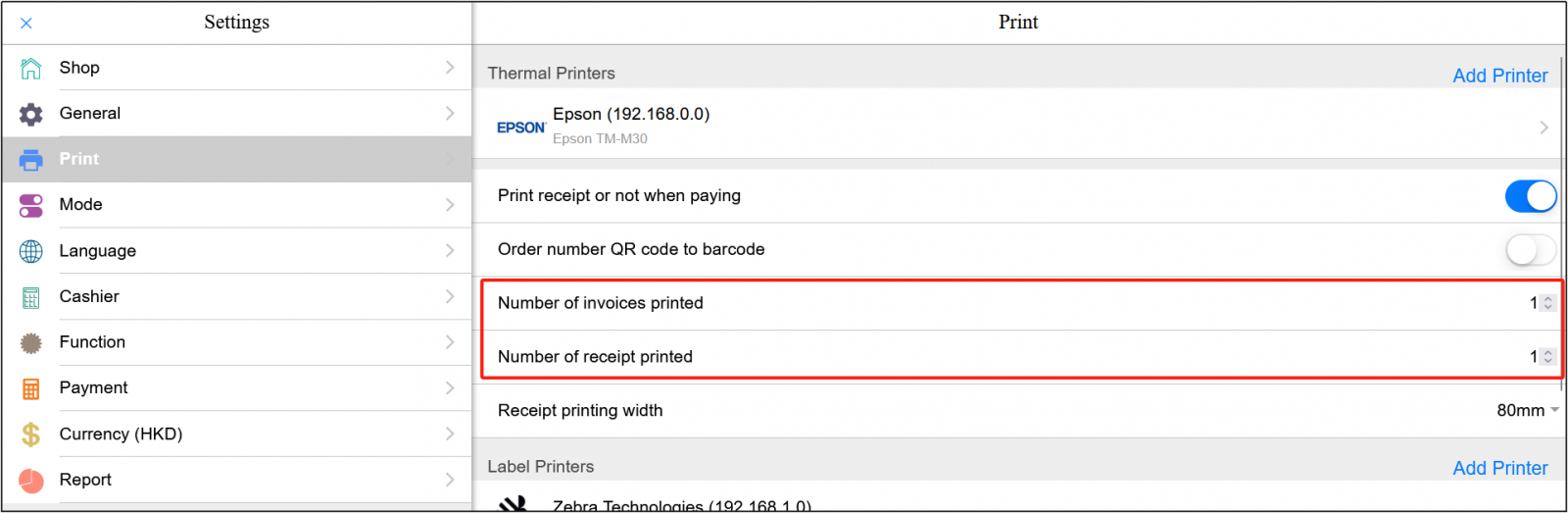Adjust number of invoices printed stepper

pyautogui.click(x=1547, y=303)
